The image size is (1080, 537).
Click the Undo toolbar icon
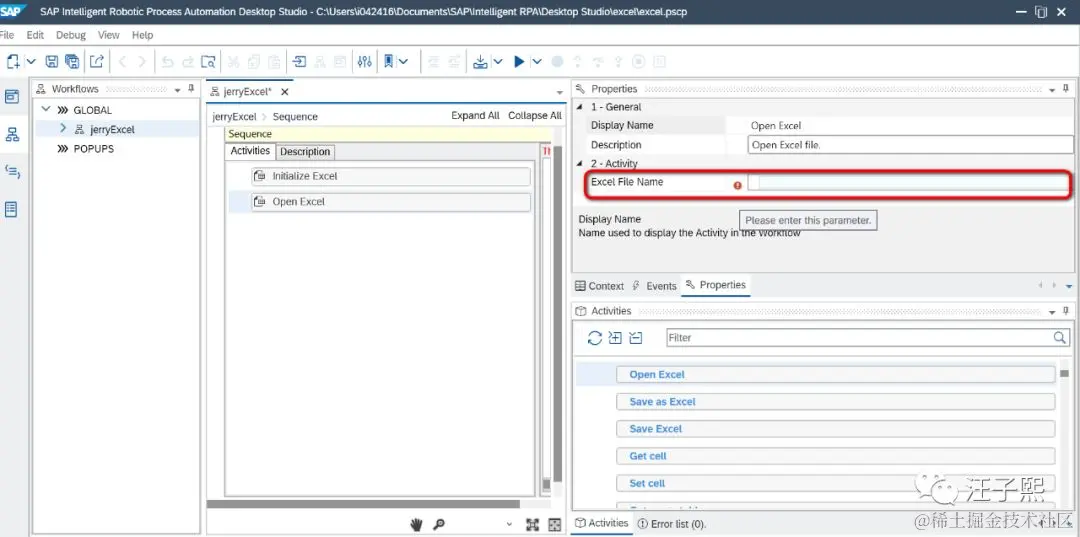(167, 62)
